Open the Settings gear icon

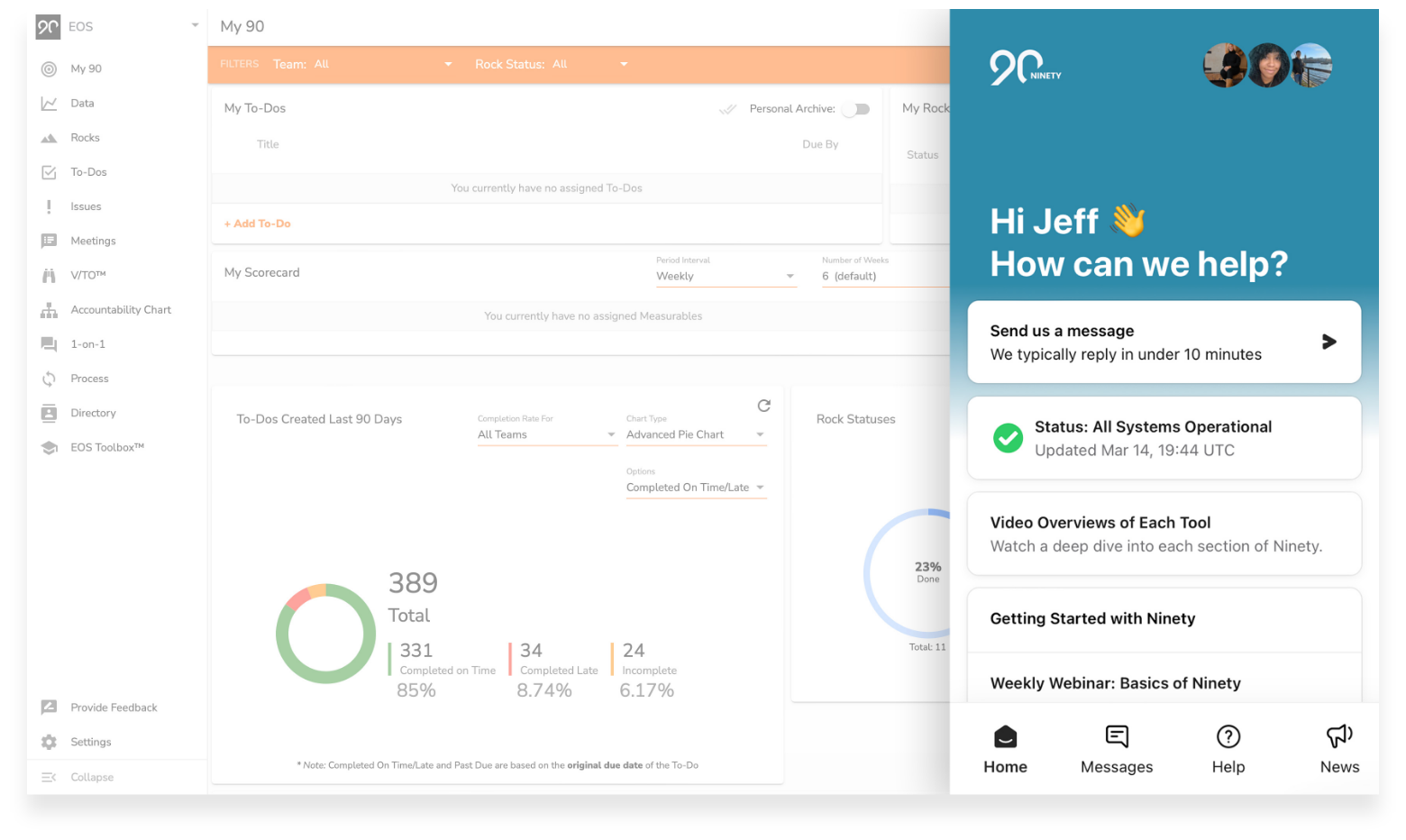49,742
